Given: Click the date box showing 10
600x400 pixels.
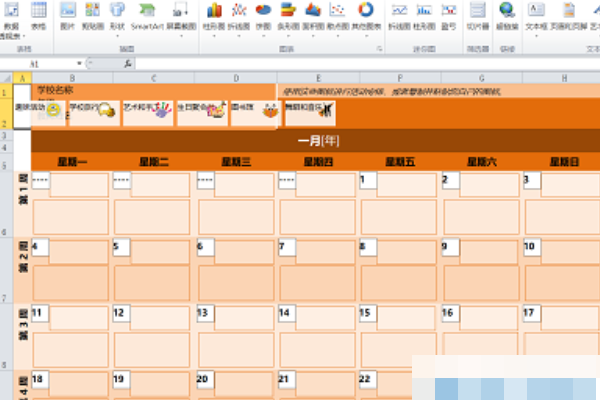Looking at the screenshot, I should click(x=532, y=247).
